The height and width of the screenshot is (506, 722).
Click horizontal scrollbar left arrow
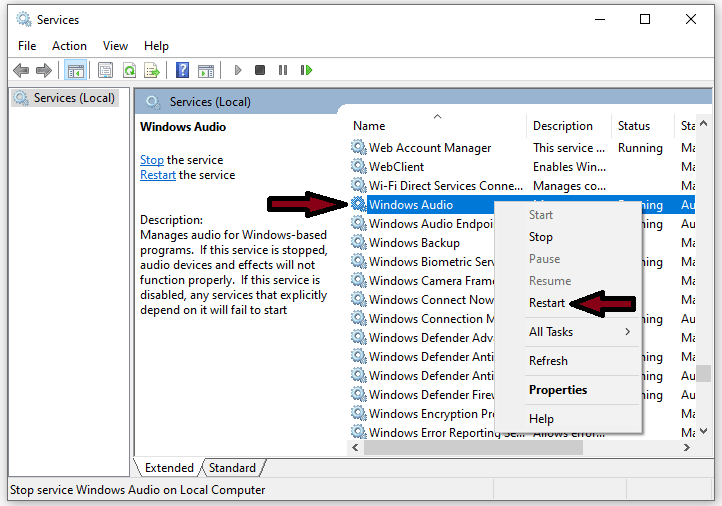click(355, 448)
